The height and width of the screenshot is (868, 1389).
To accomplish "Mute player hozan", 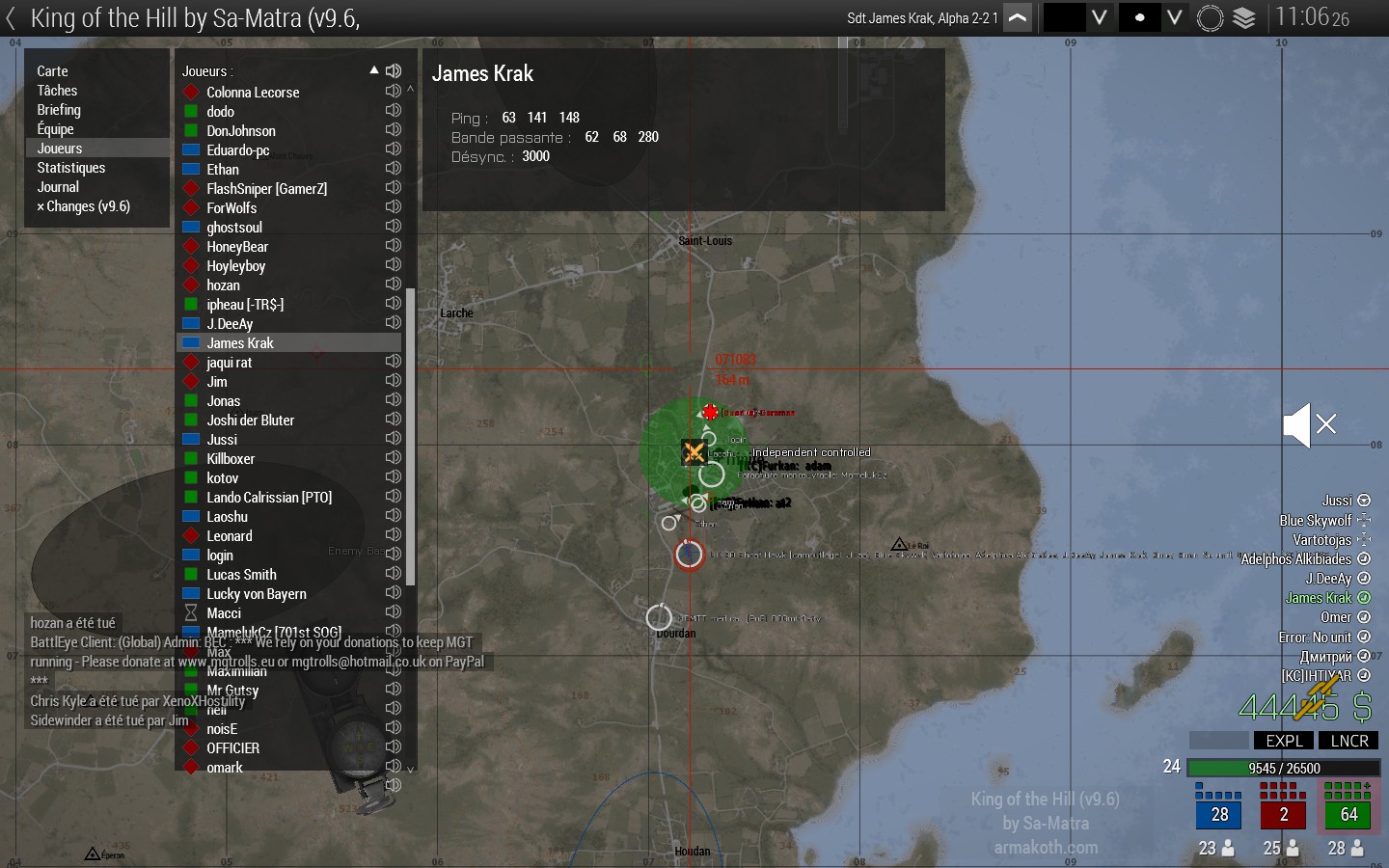I will [x=394, y=285].
